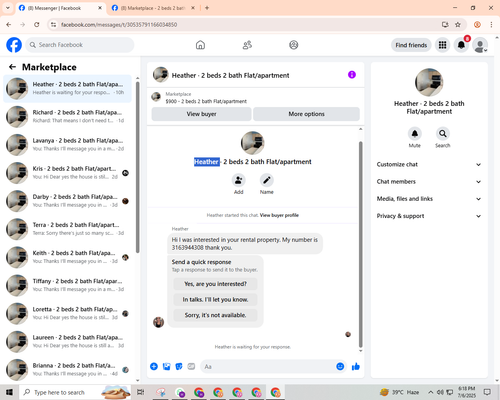Click the conversation list scrollbar
The image size is (500, 400).
point(138,167)
